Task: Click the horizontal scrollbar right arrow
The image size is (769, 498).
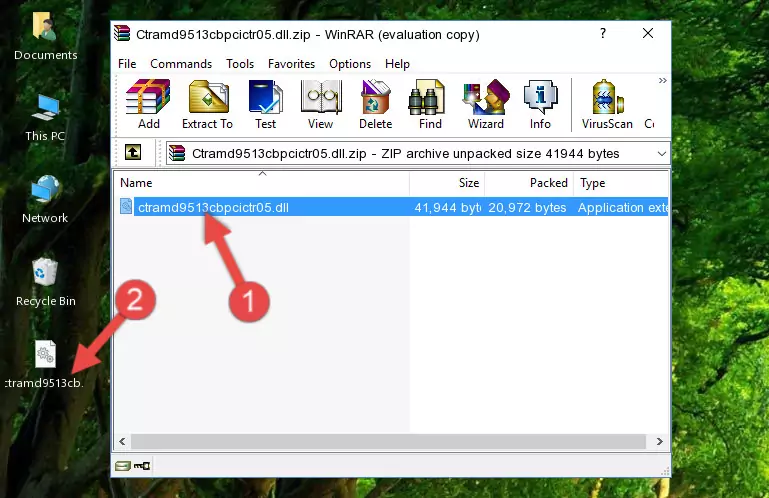Action: pos(660,441)
